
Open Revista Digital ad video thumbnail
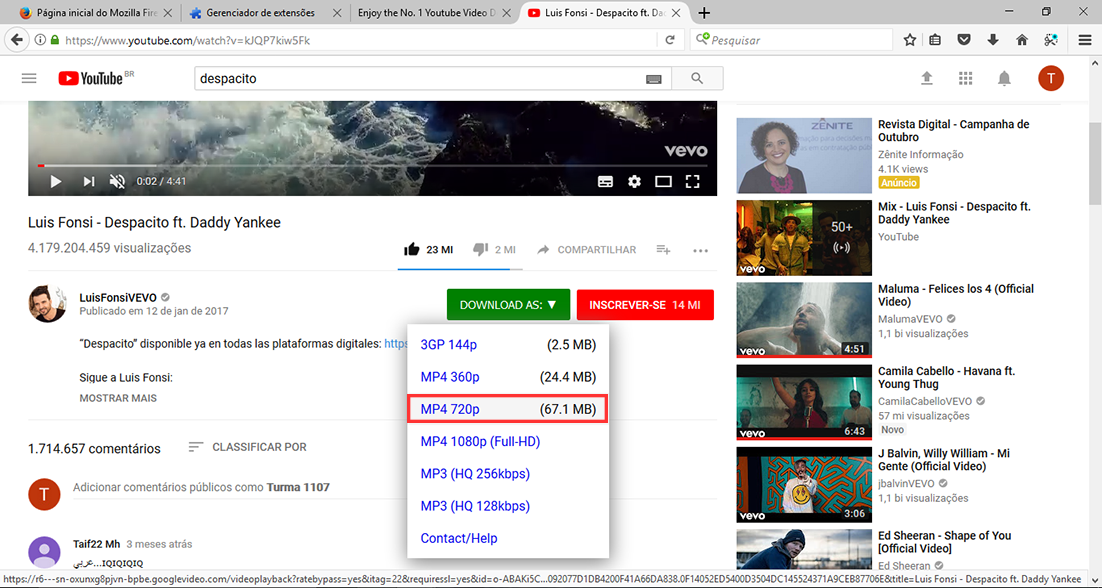pyautogui.click(x=804, y=155)
